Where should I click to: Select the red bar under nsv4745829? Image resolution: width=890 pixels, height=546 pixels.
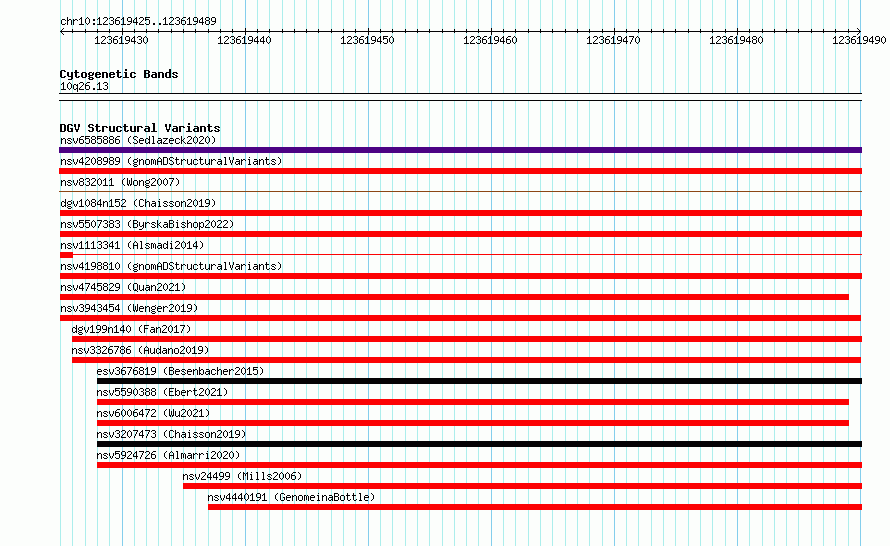pos(454,297)
